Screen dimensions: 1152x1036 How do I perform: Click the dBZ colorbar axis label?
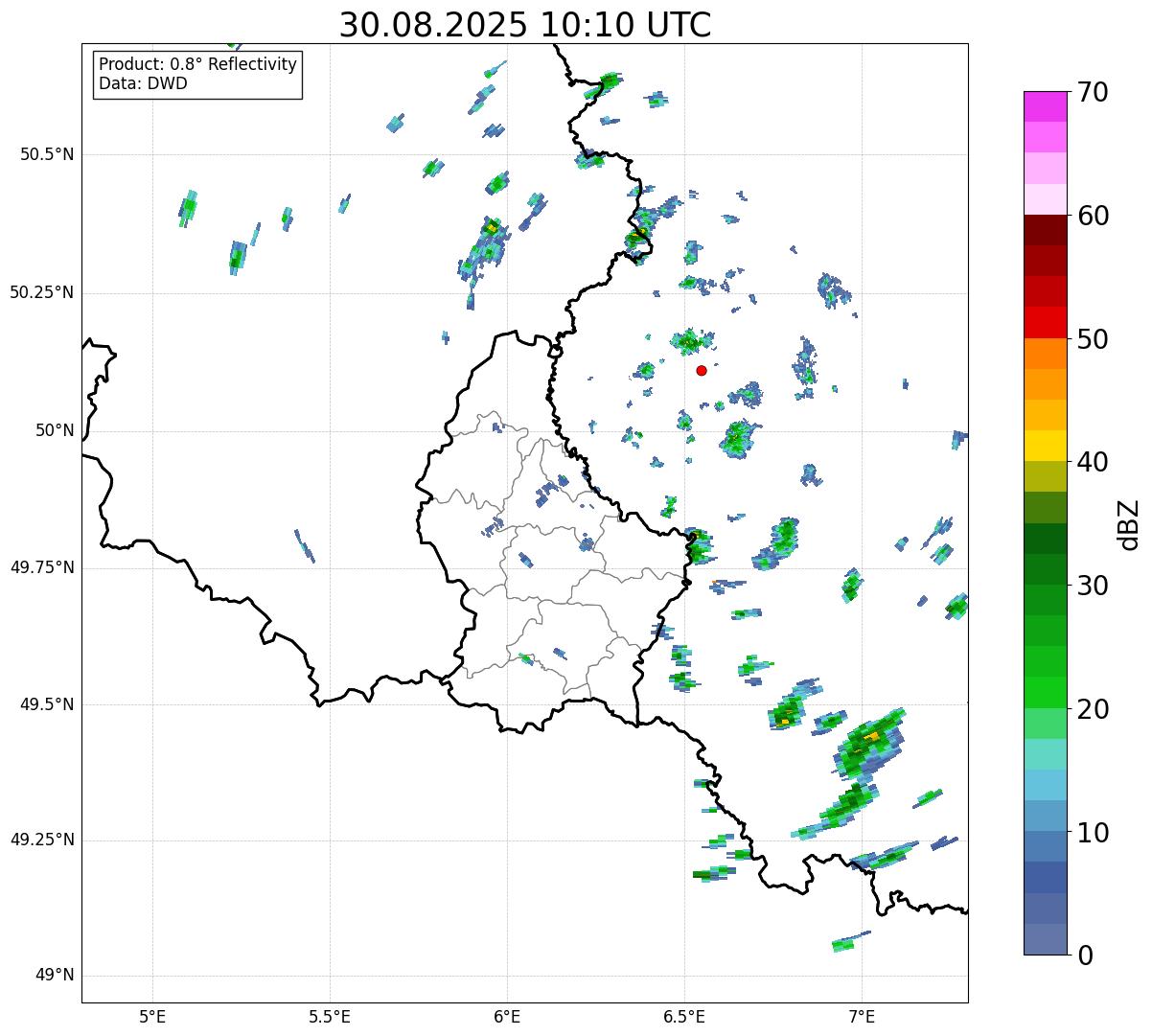click(1129, 523)
